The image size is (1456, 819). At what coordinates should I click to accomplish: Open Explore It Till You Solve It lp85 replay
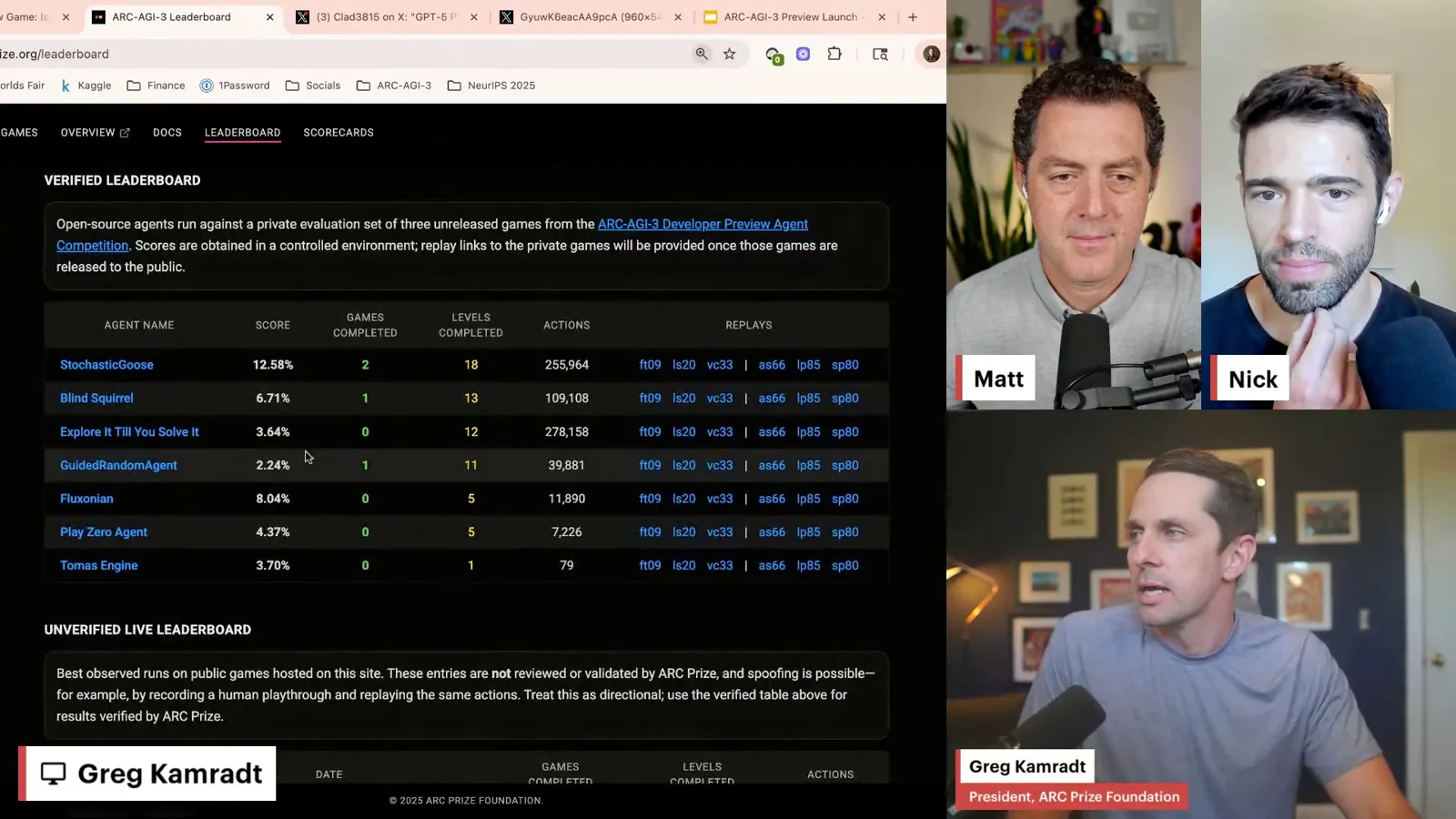tap(808, 432)
